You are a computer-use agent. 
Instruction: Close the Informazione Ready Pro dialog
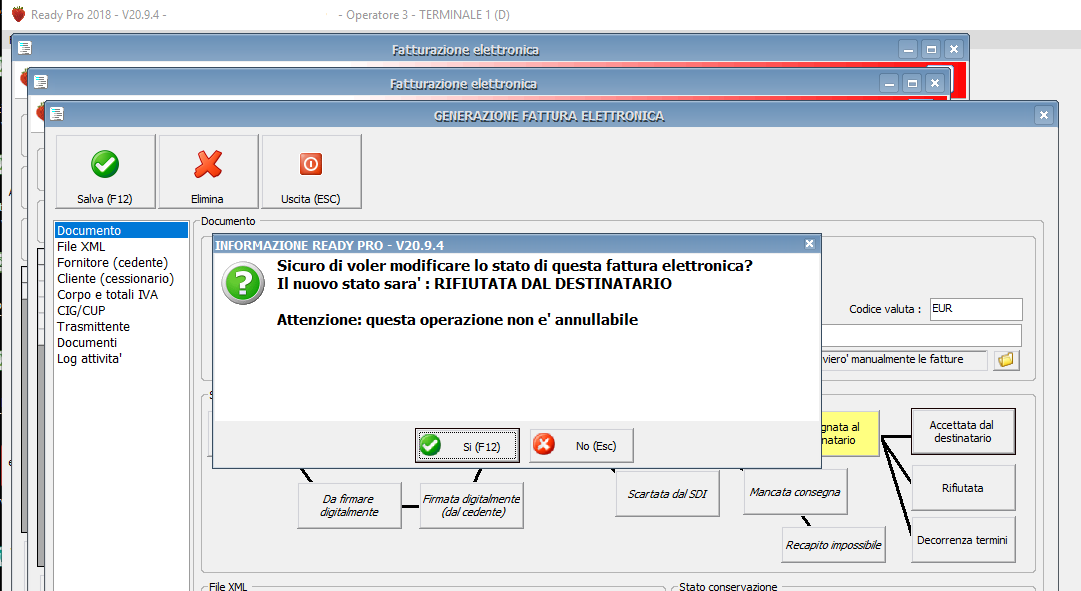809,244
